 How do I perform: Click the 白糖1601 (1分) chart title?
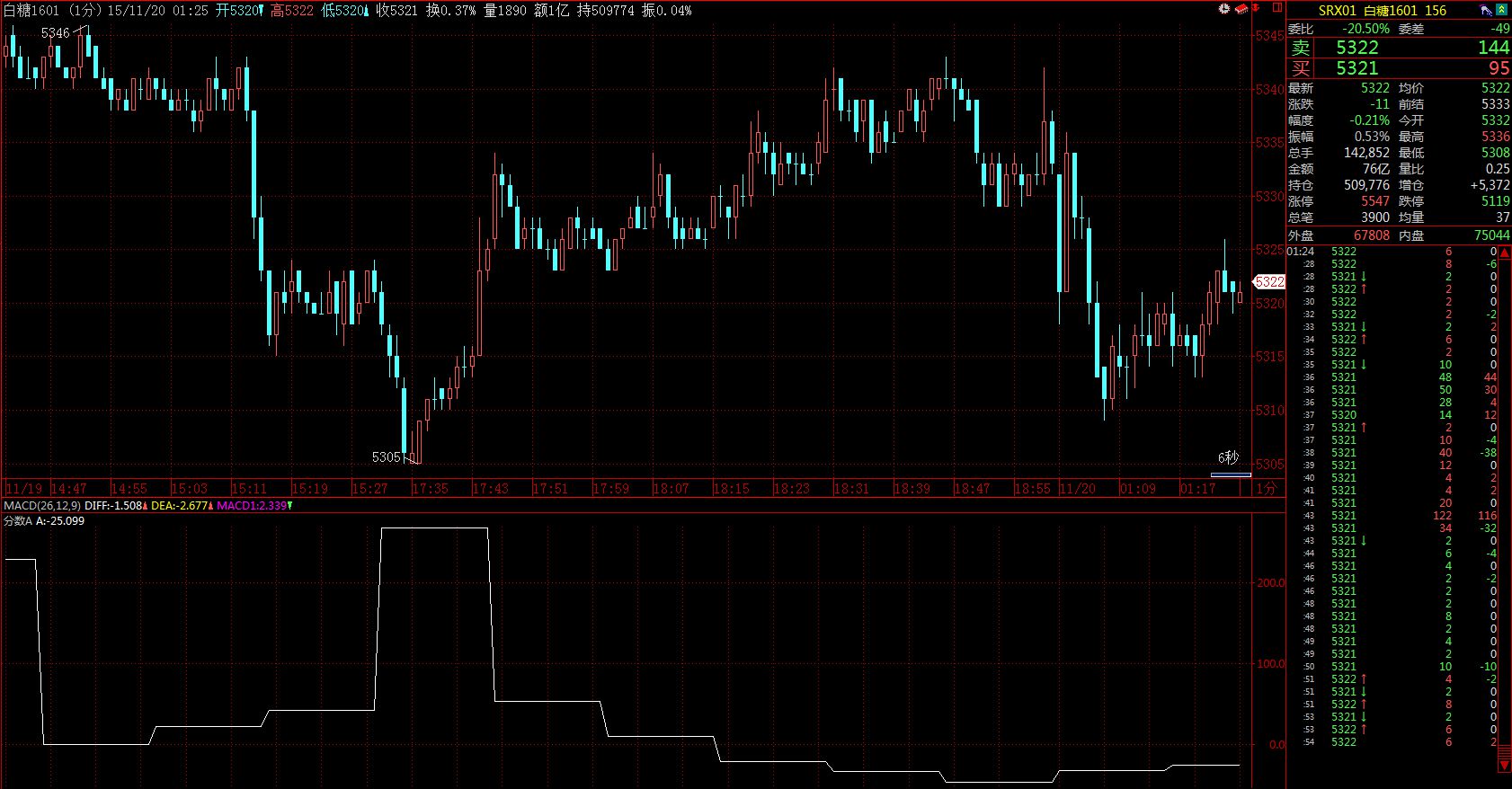coord(52,10)
